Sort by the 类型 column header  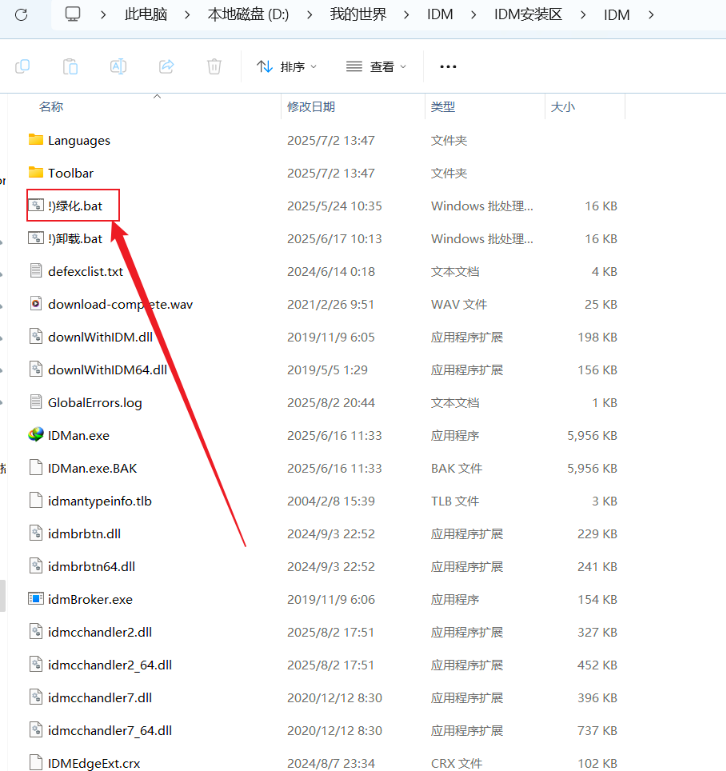(443, 107)
